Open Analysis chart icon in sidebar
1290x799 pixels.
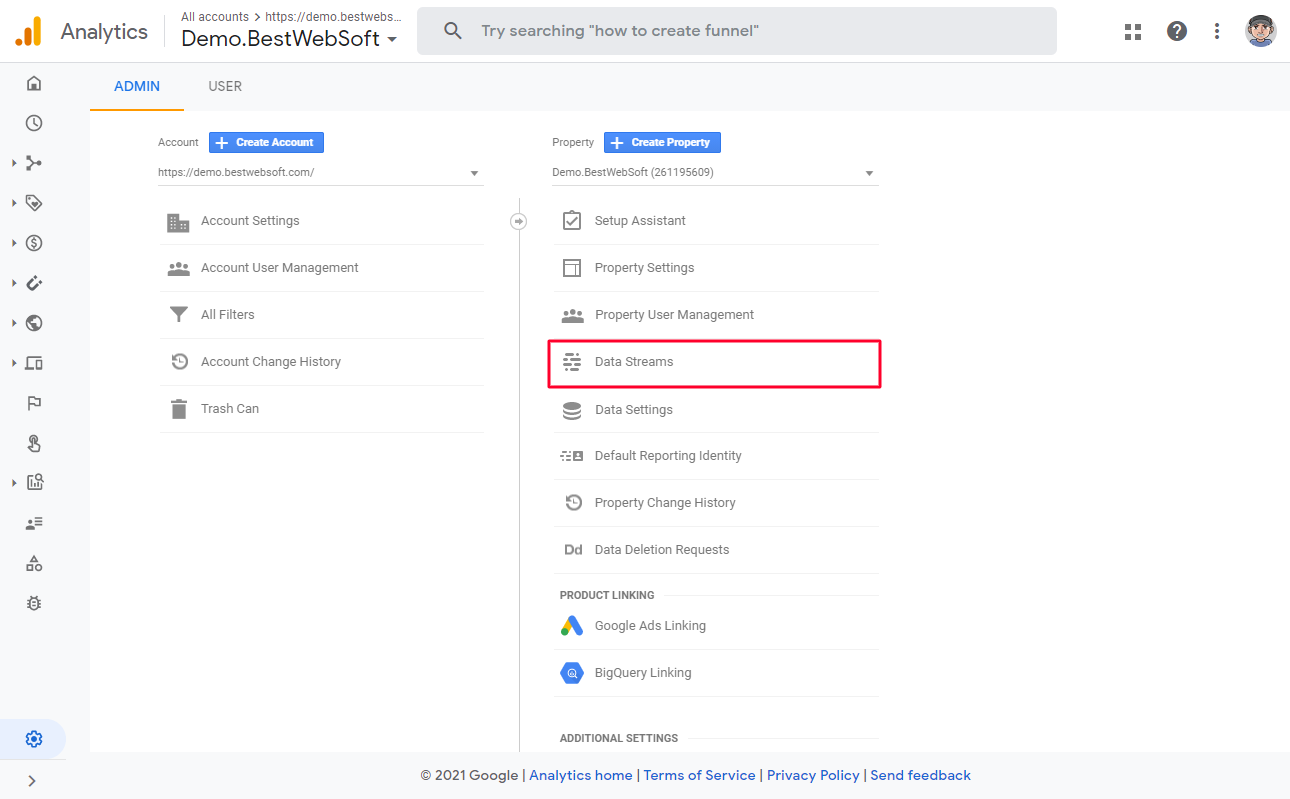(x=34, y=483)
